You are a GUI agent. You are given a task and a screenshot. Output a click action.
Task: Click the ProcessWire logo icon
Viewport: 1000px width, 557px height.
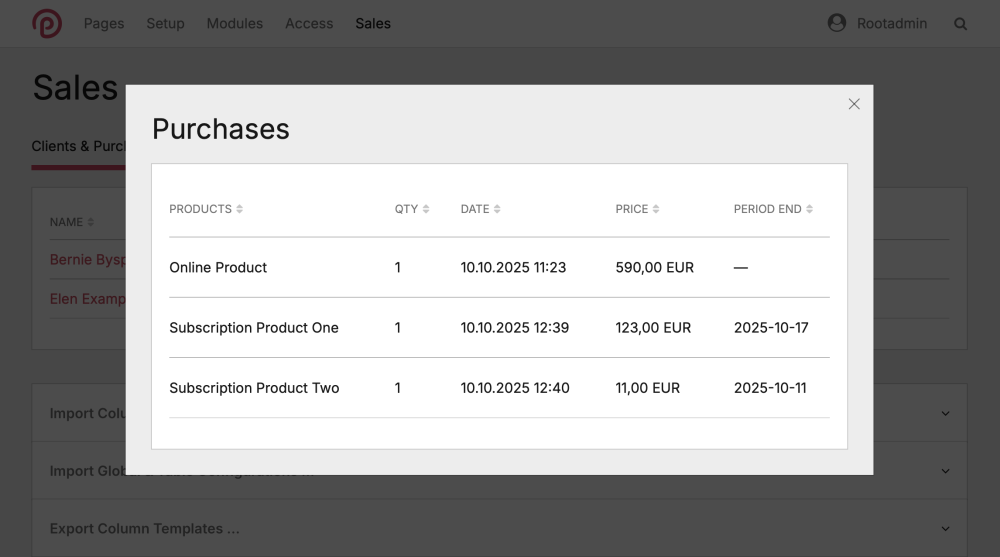tap(47, 23)
